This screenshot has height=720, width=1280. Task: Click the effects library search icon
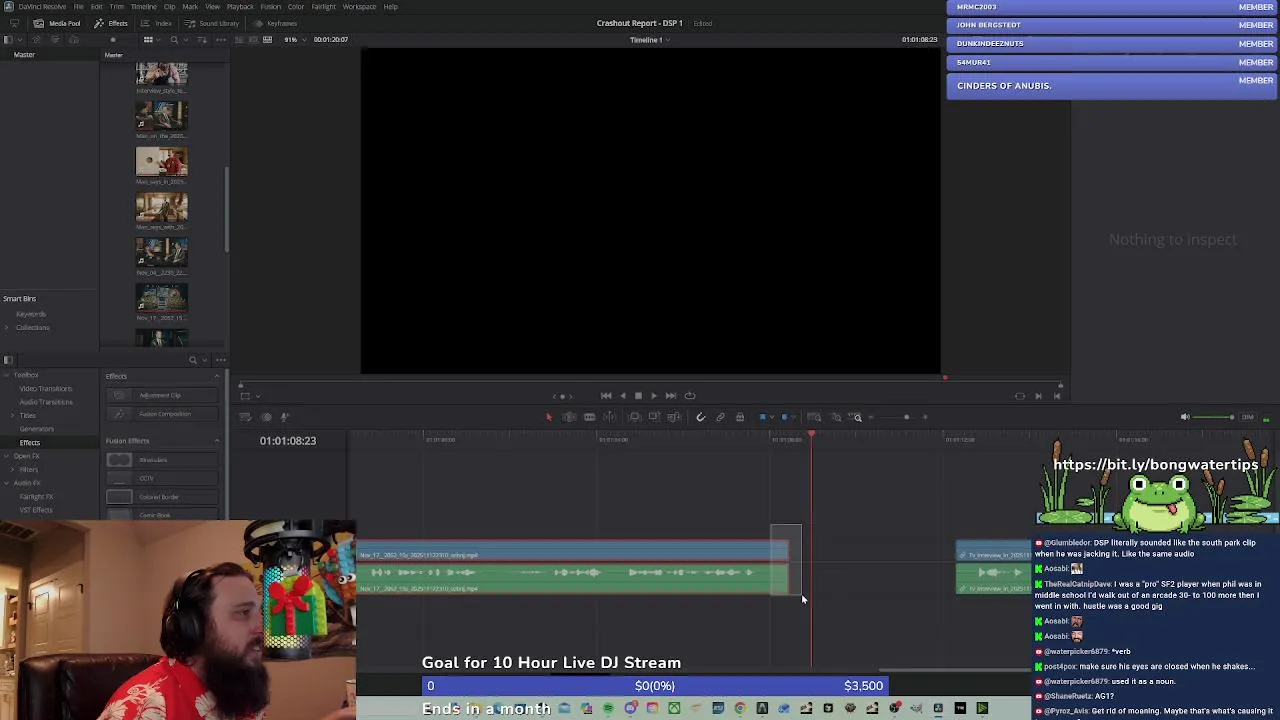193,360
